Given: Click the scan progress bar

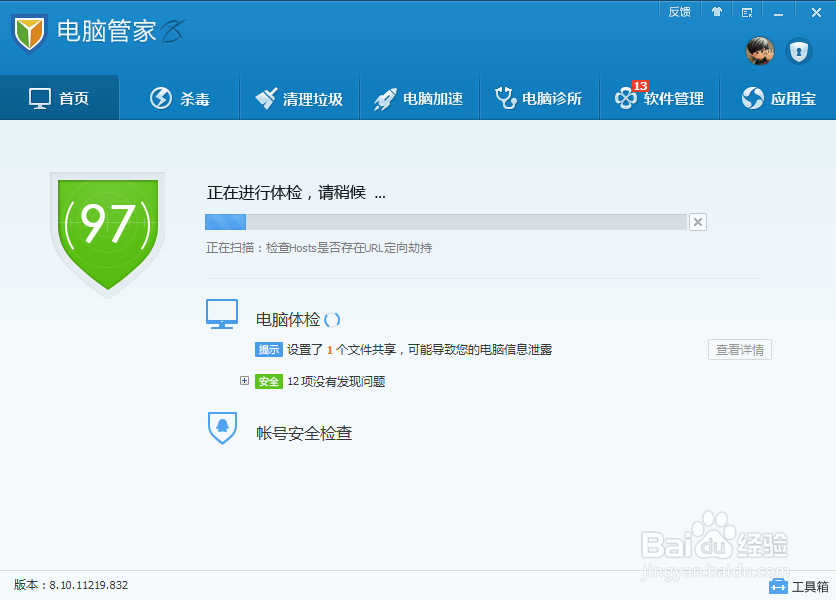Looking at the screenshot, I should point(446,222).
